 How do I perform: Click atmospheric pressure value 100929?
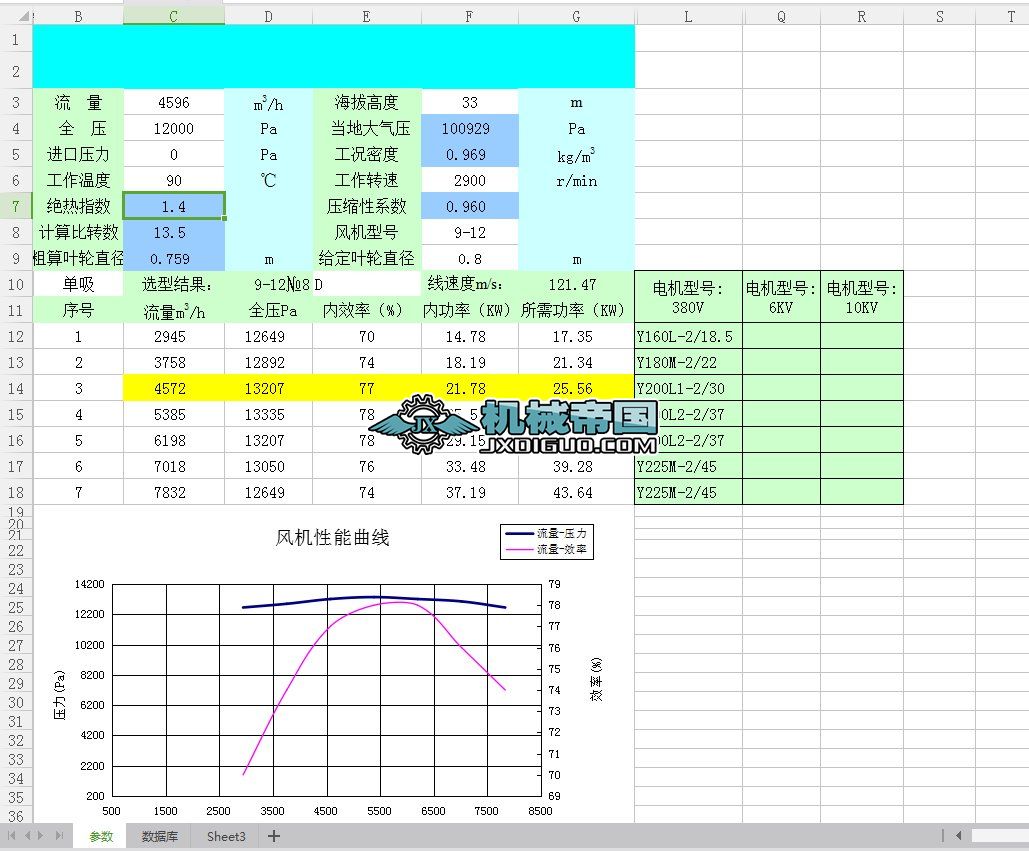tap(470, 129)
